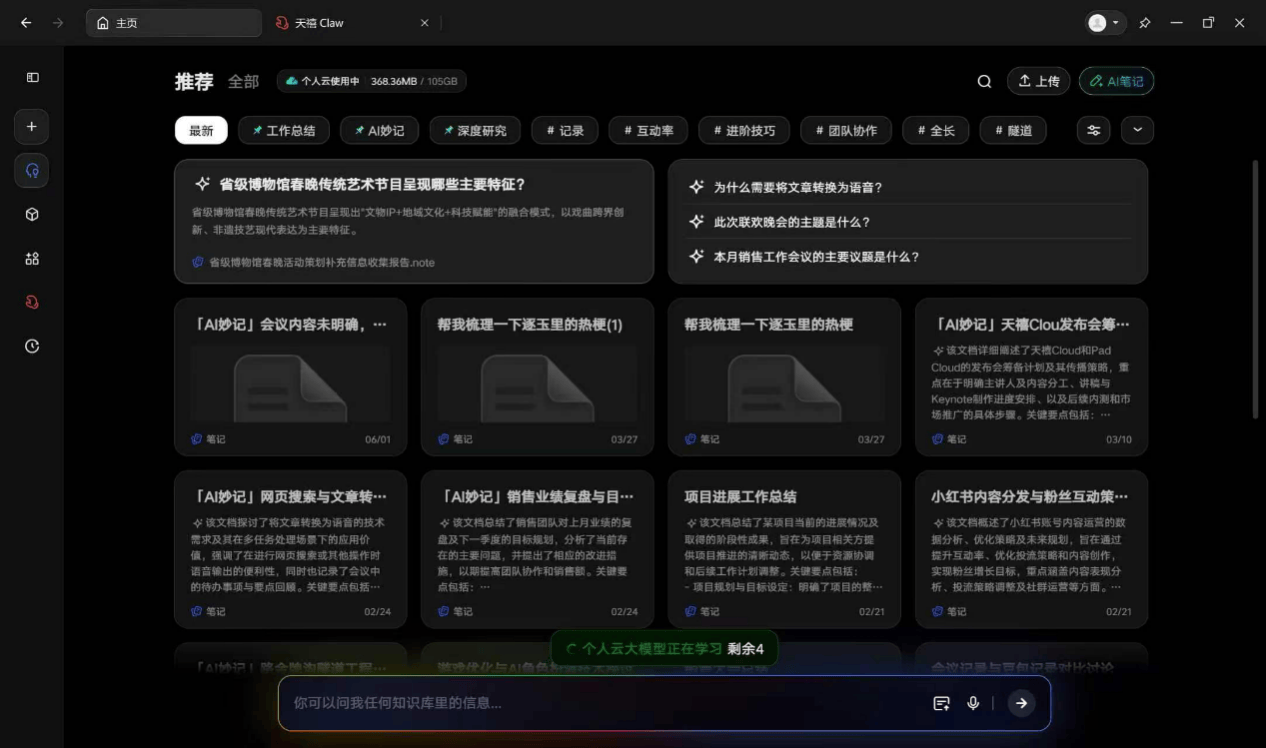Click the note attach icon in input
1266x748 pixels.
[941, 703]
